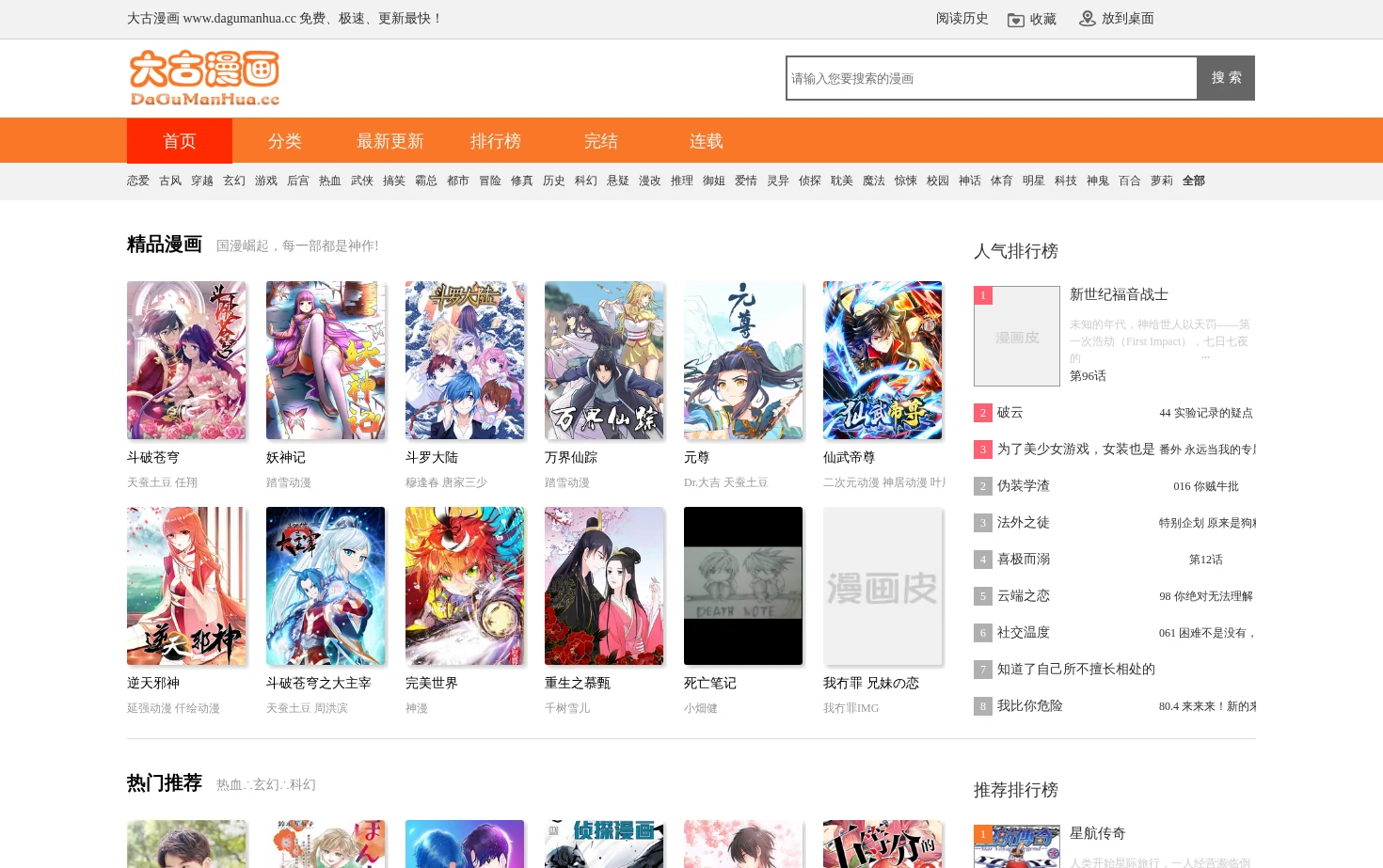
Task: Open ranked title 新世纪福音战士
Action: 1119,294
